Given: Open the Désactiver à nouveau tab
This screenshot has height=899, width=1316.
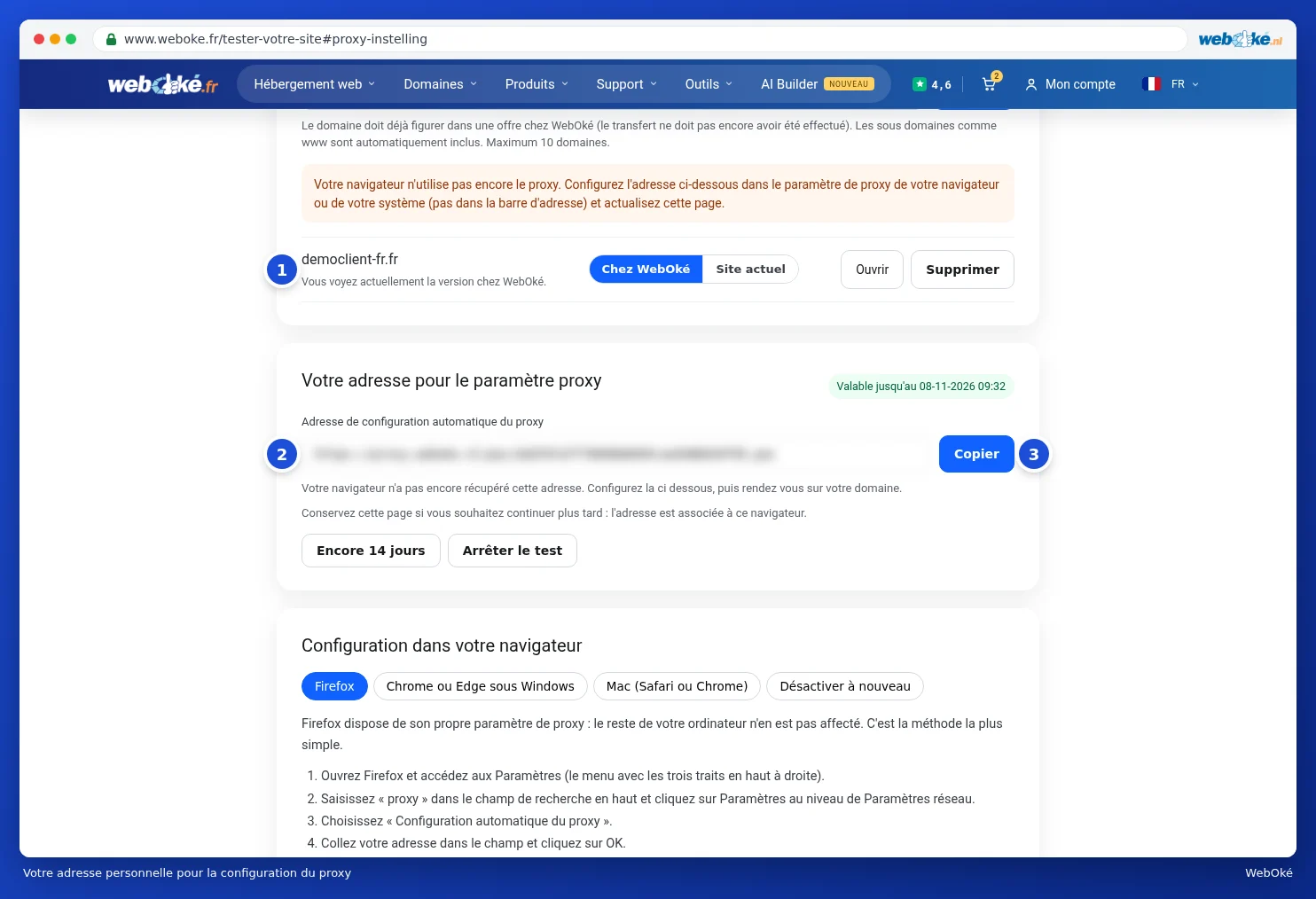Looking at the screenshot, I should click(845, 686).
